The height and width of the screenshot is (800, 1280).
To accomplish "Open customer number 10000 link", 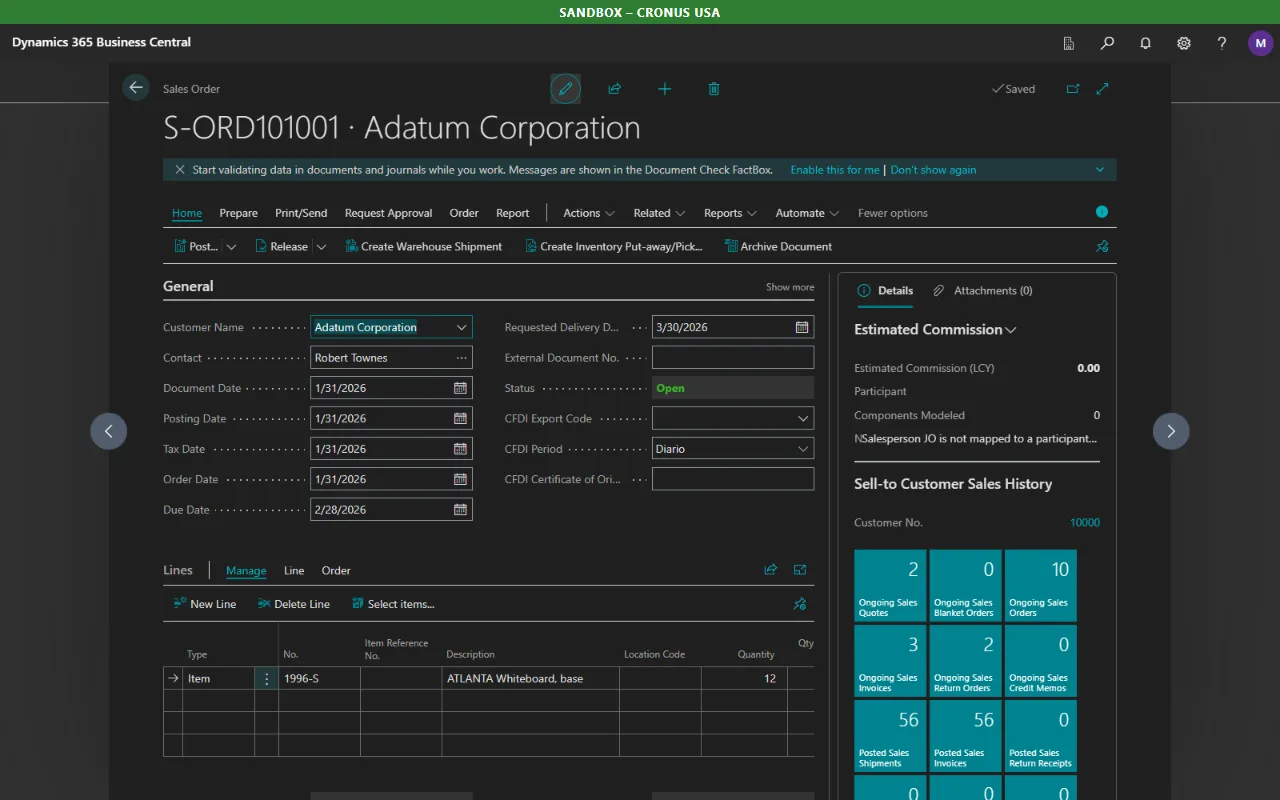I will (x=1085, y=523).
